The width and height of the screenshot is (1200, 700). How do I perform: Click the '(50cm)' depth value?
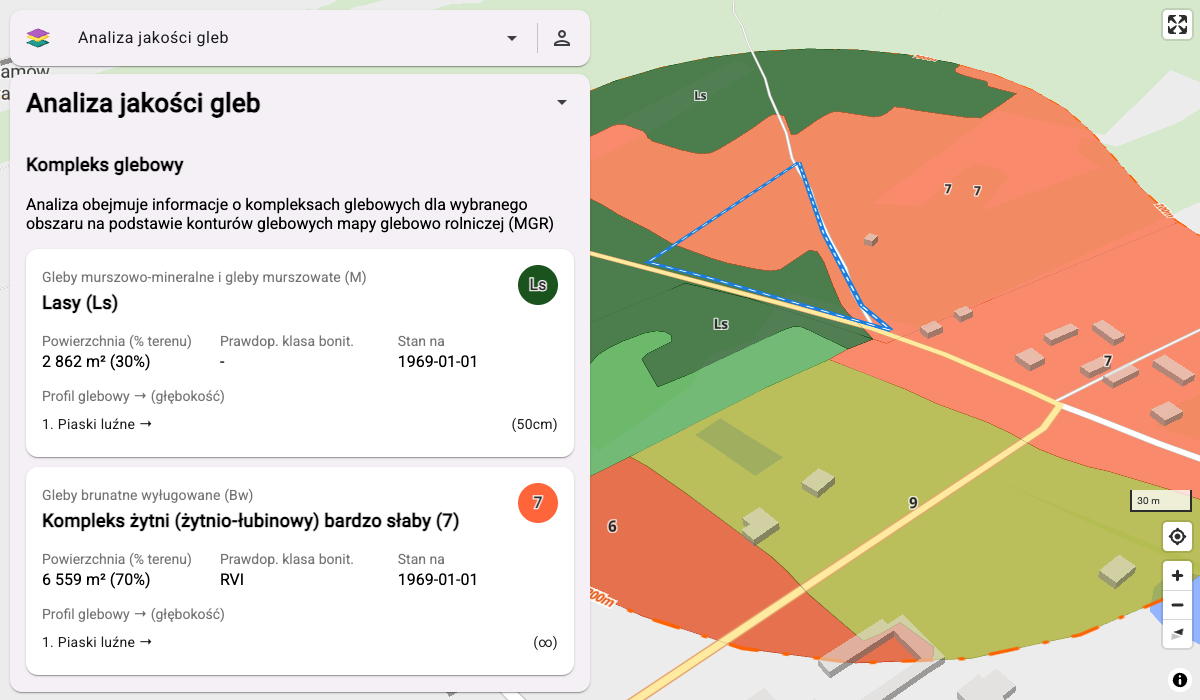[x=534, y=424]
